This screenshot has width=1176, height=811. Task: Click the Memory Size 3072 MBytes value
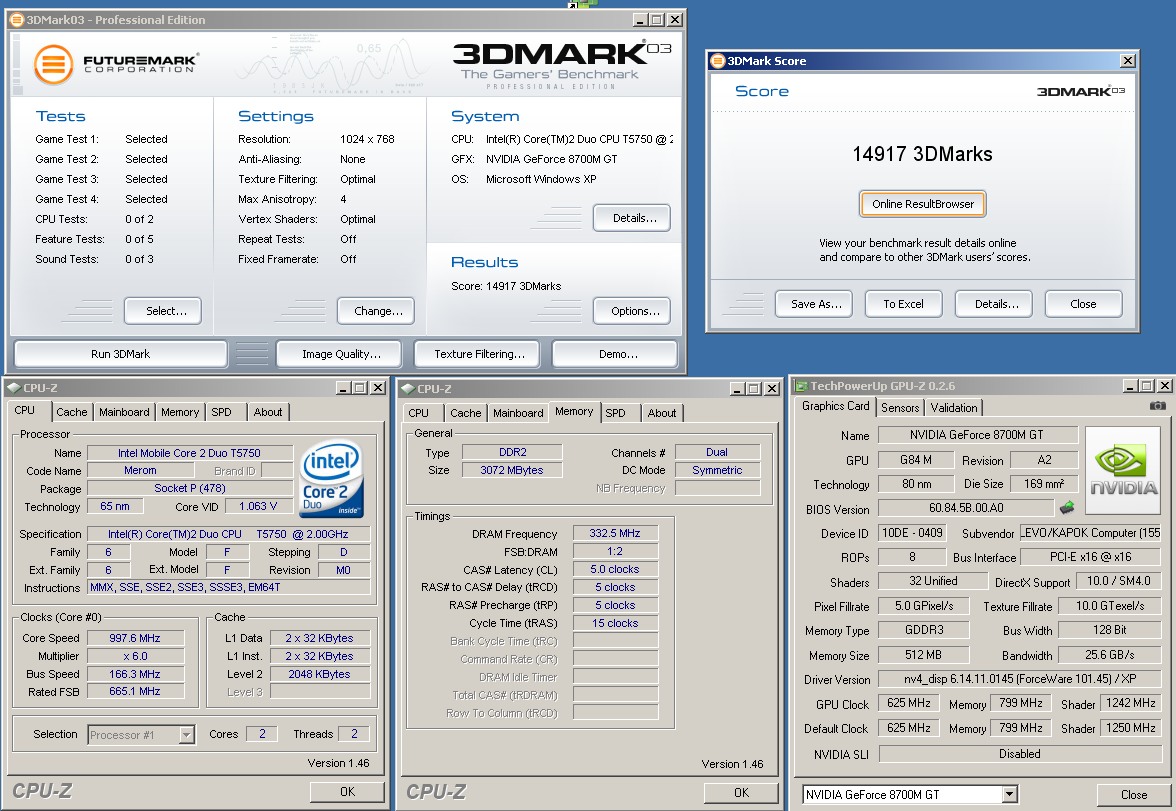coord(512,470)
